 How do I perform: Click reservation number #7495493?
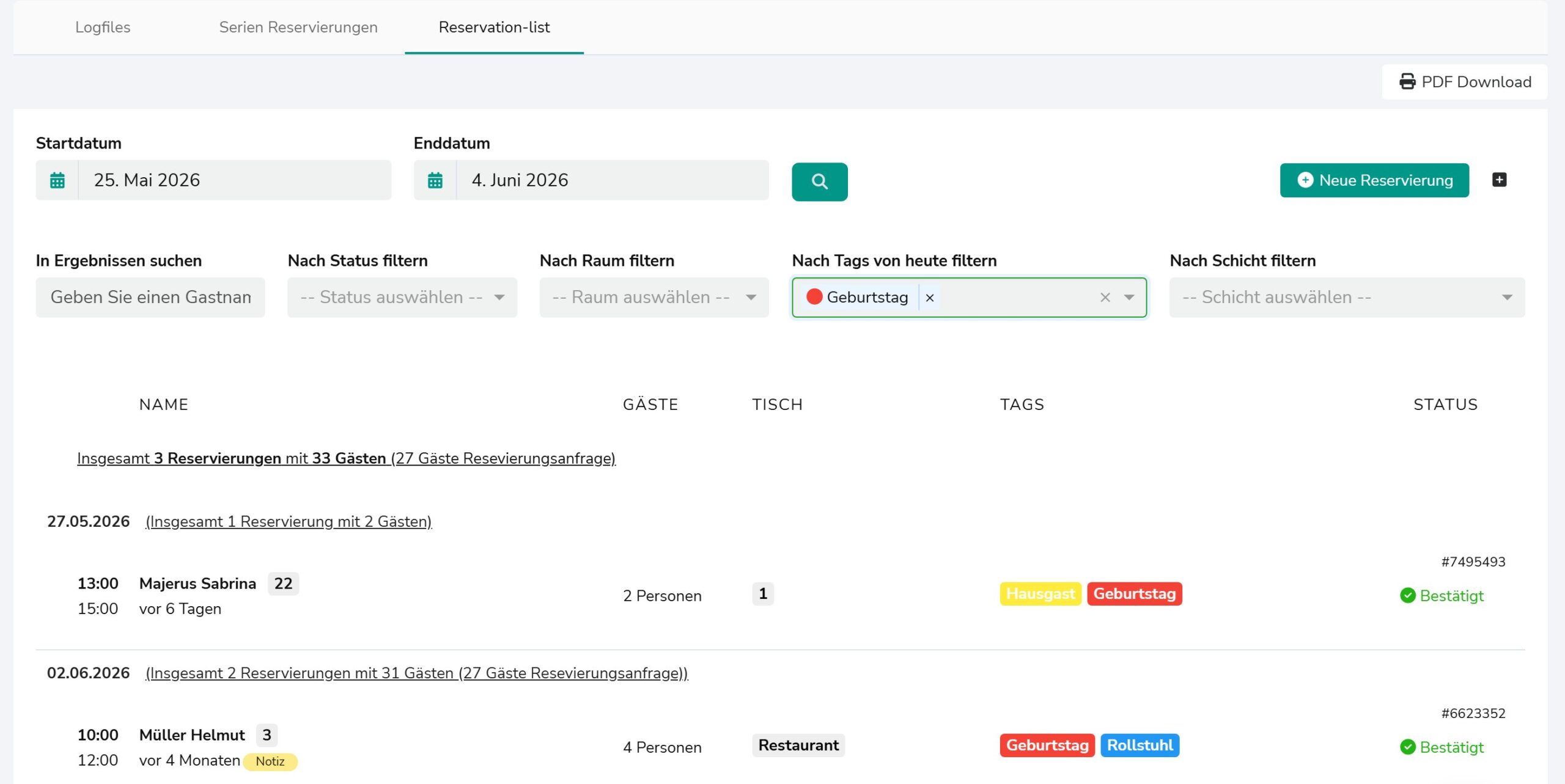click(x=1473, y=562)
